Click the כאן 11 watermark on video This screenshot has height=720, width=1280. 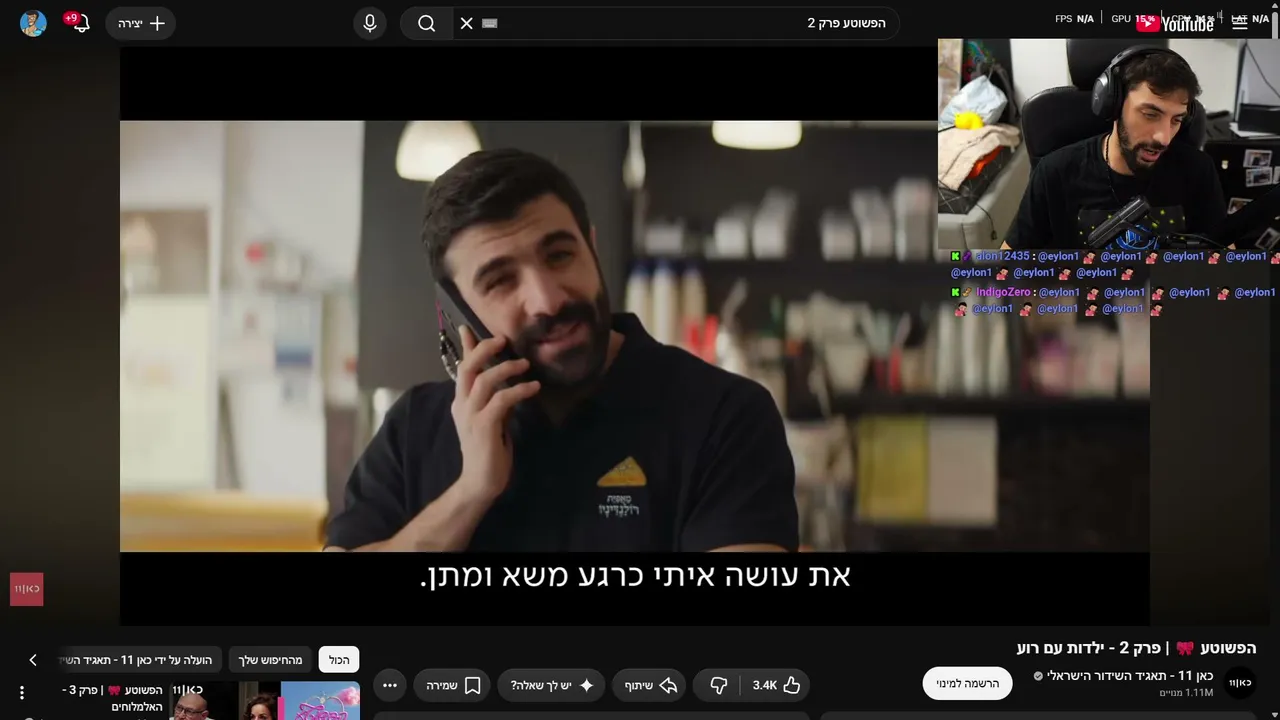pos(27,589)
